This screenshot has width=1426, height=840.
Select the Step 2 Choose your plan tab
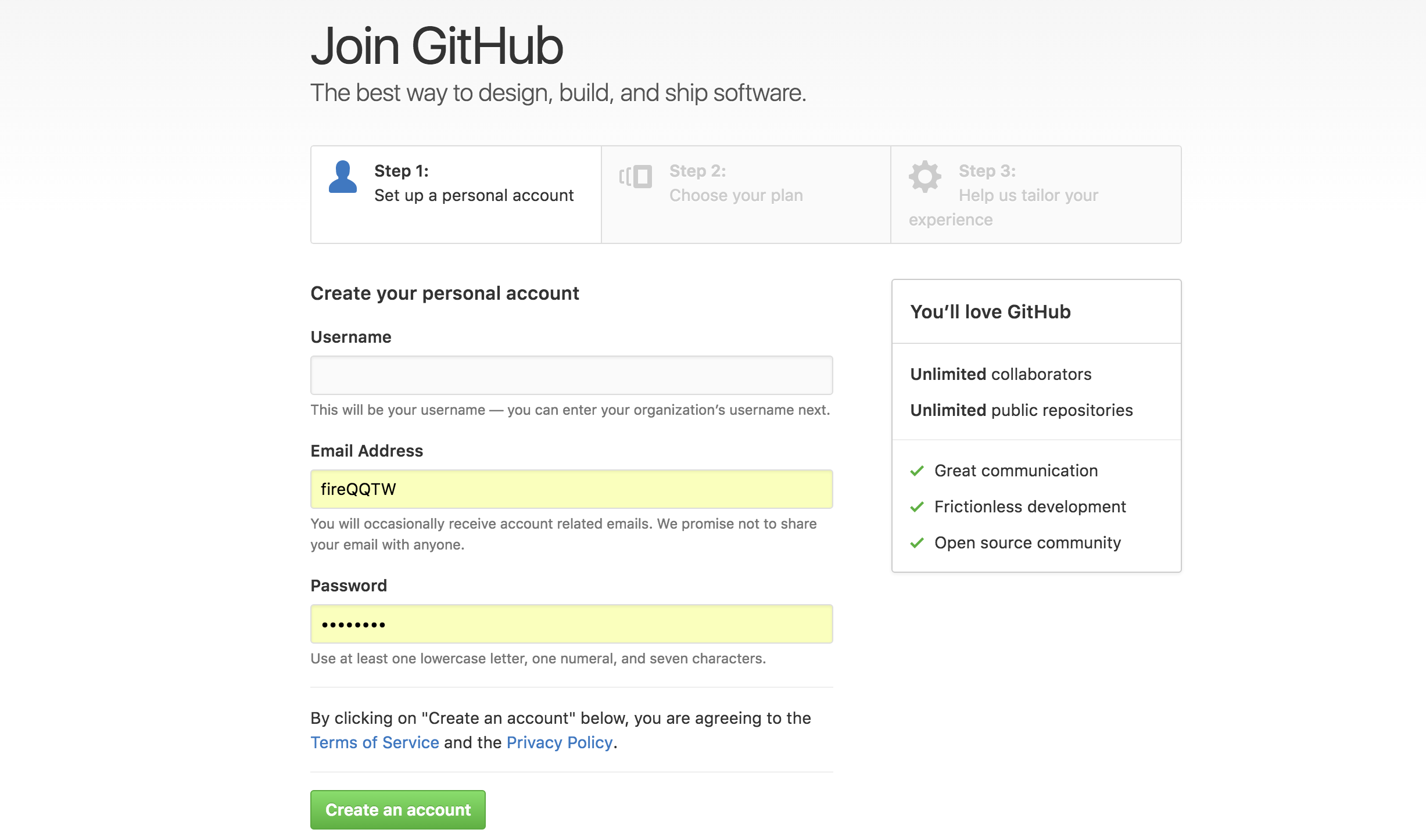tap(745, 194)
